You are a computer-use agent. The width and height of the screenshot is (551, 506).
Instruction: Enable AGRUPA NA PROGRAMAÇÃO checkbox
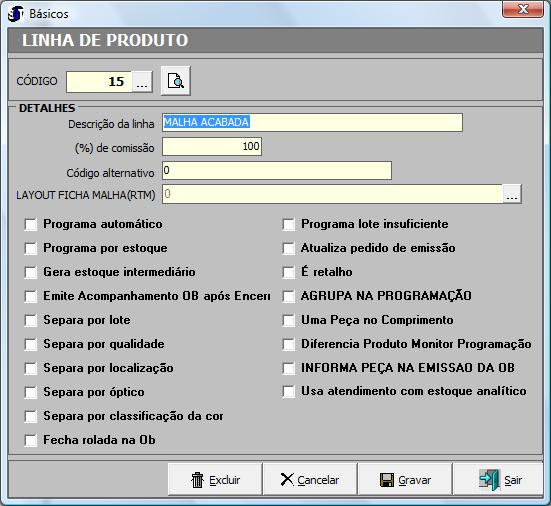pos(289,296)
